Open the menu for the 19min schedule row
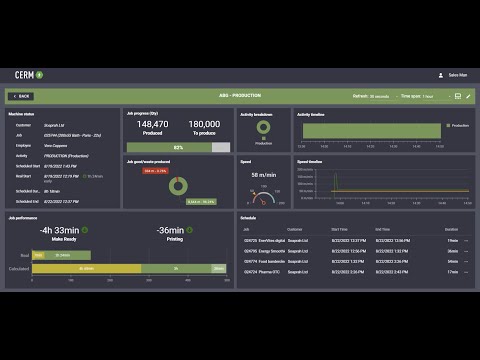This screenshot has width=480, height=360. (x=466, y=241)
